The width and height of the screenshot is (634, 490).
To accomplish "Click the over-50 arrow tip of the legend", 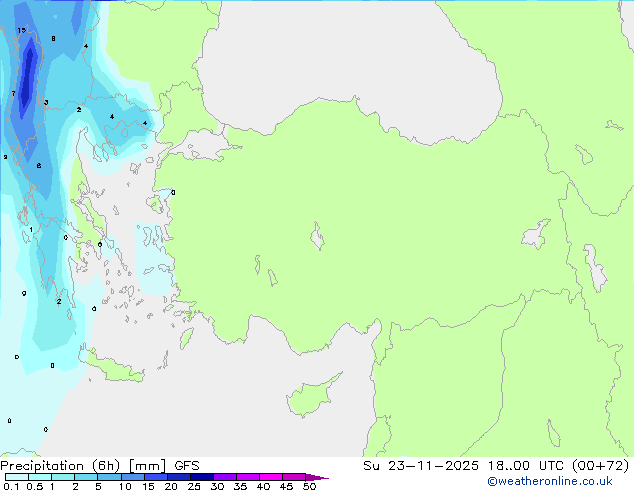I will tap(317, 478).
